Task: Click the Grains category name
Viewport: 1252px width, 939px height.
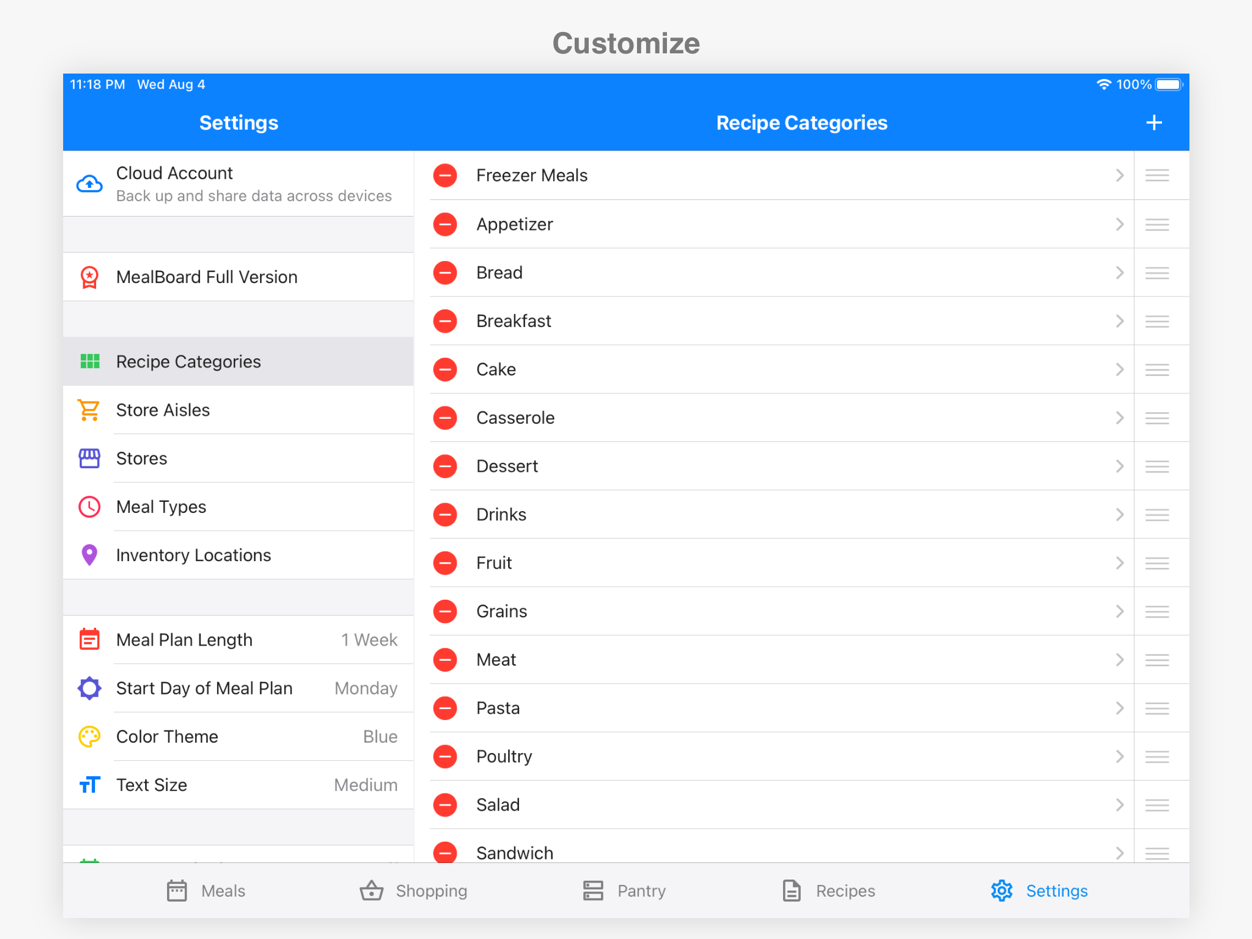Action: point(501,612)
